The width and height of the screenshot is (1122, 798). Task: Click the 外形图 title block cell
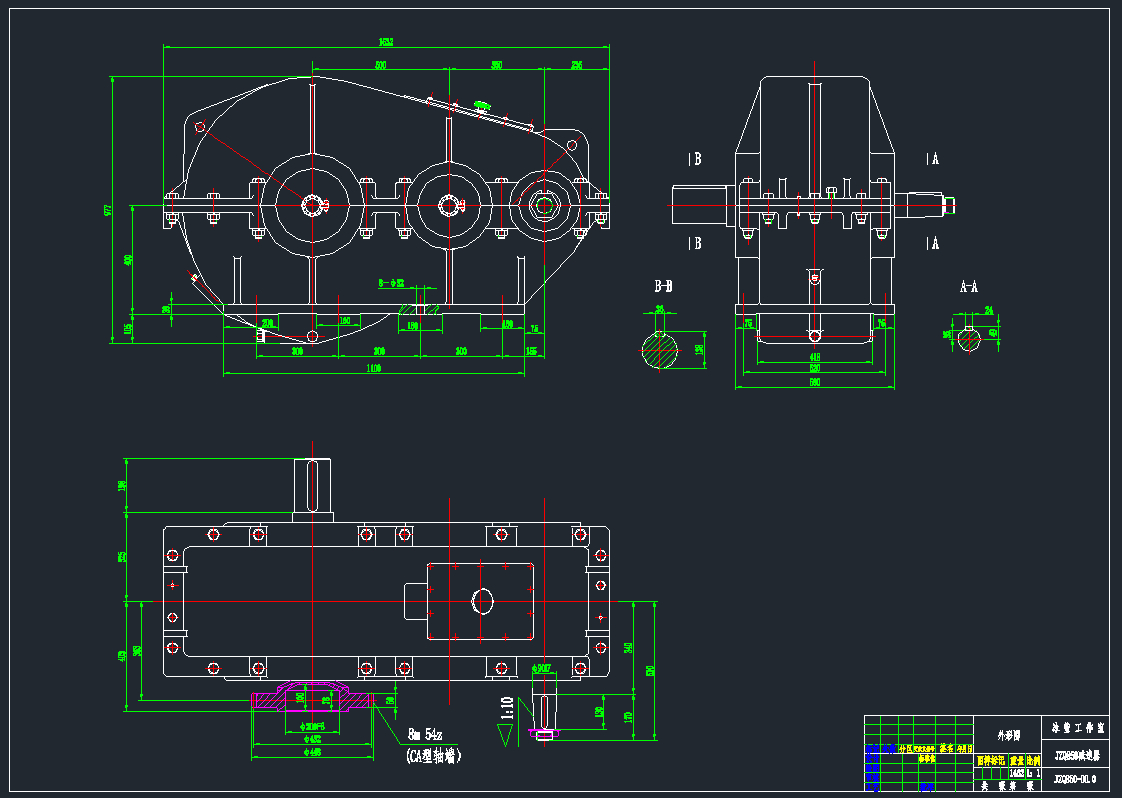tap(1006, 736)
